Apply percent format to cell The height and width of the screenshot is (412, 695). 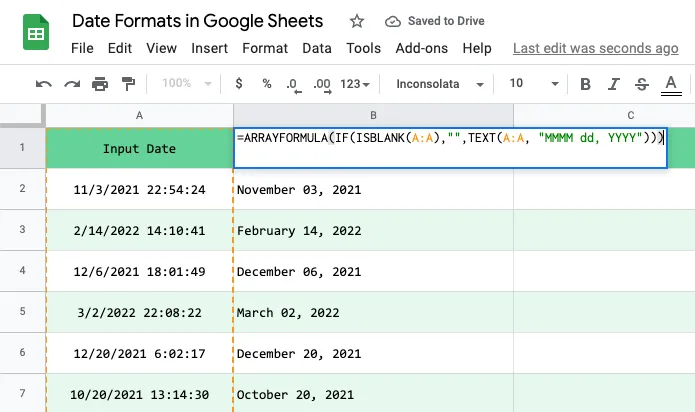(x=266, y=84)
